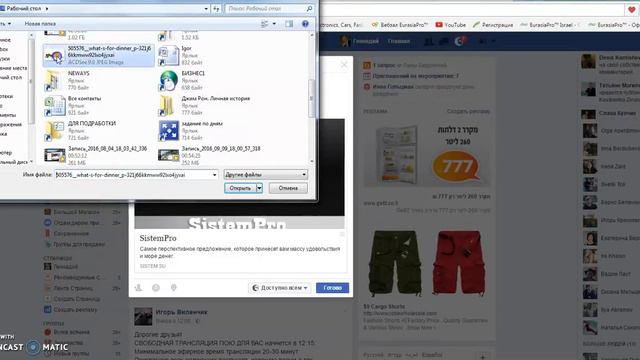Select the 'what-s-for-dinner' JPEG file thumbnail
The image size is (640, 360).
[x=54, y=56]
